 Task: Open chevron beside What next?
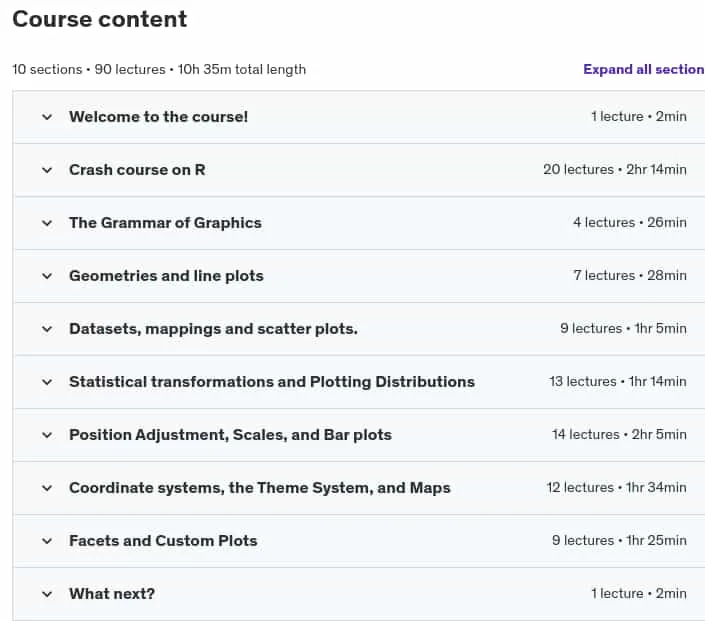(x=47, y=594)
